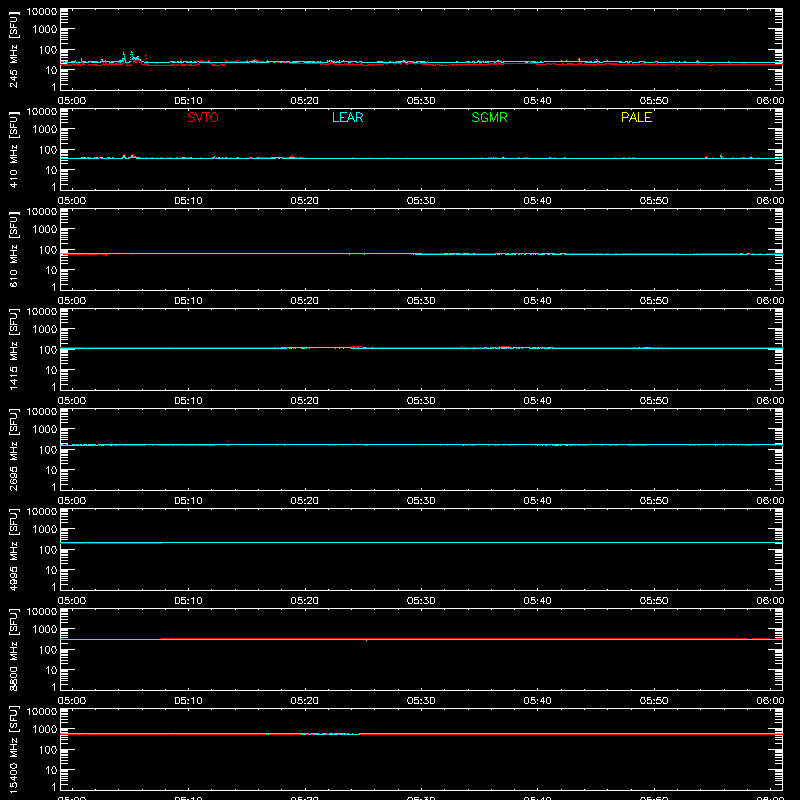The width and height of the screenshot is (800, 800).
Task: Click 05:30 label under the 8800 MHz panel
Action: [x=421, y=701]
